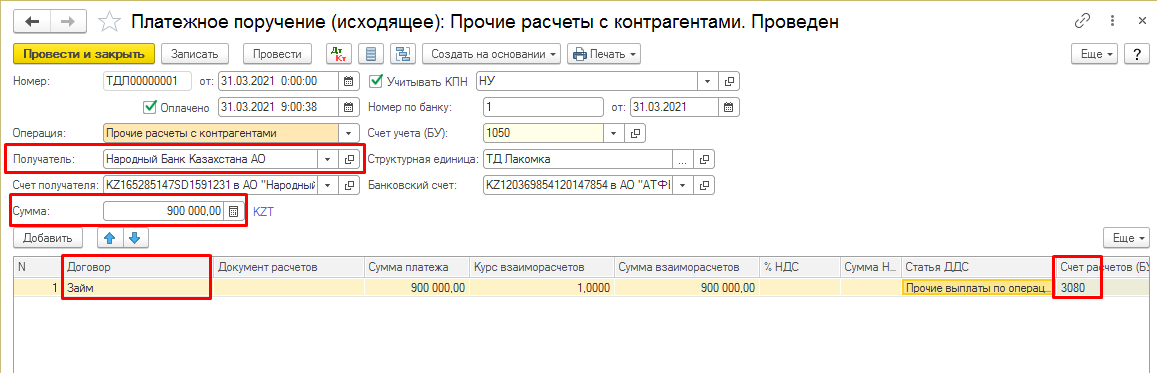The image size is (1157, 373).
Task: Expand the Учитывать КПН НУ dropdown
Action: pos(707,81)
